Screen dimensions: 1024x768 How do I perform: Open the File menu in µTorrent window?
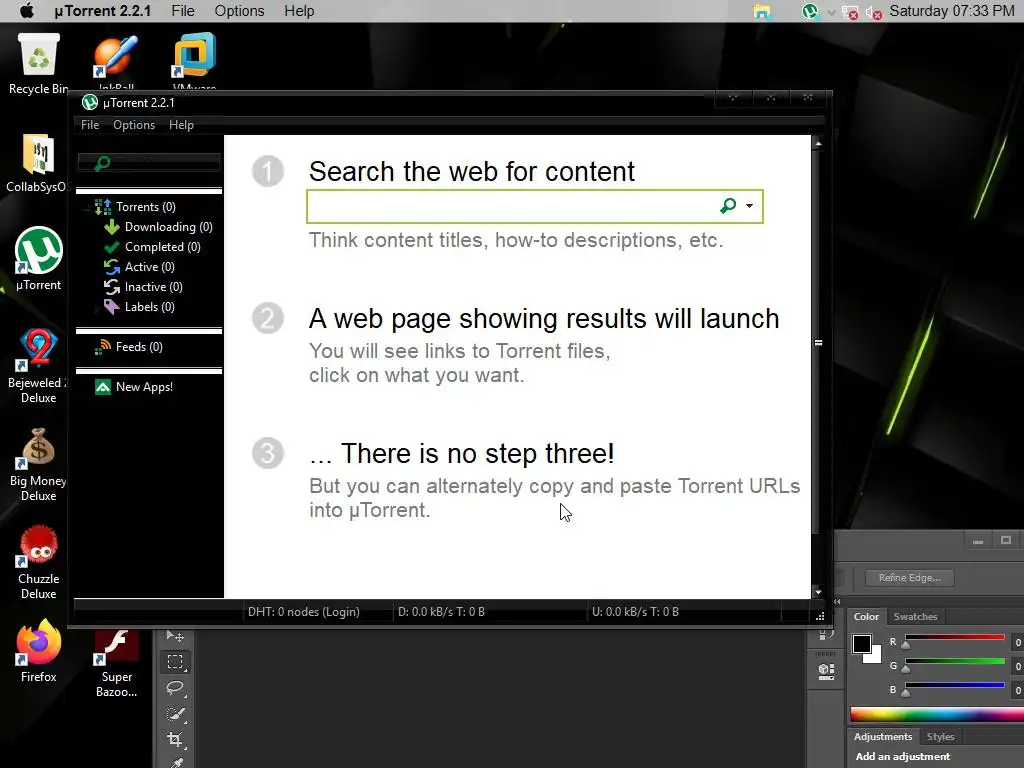click(x=90, y=125)
